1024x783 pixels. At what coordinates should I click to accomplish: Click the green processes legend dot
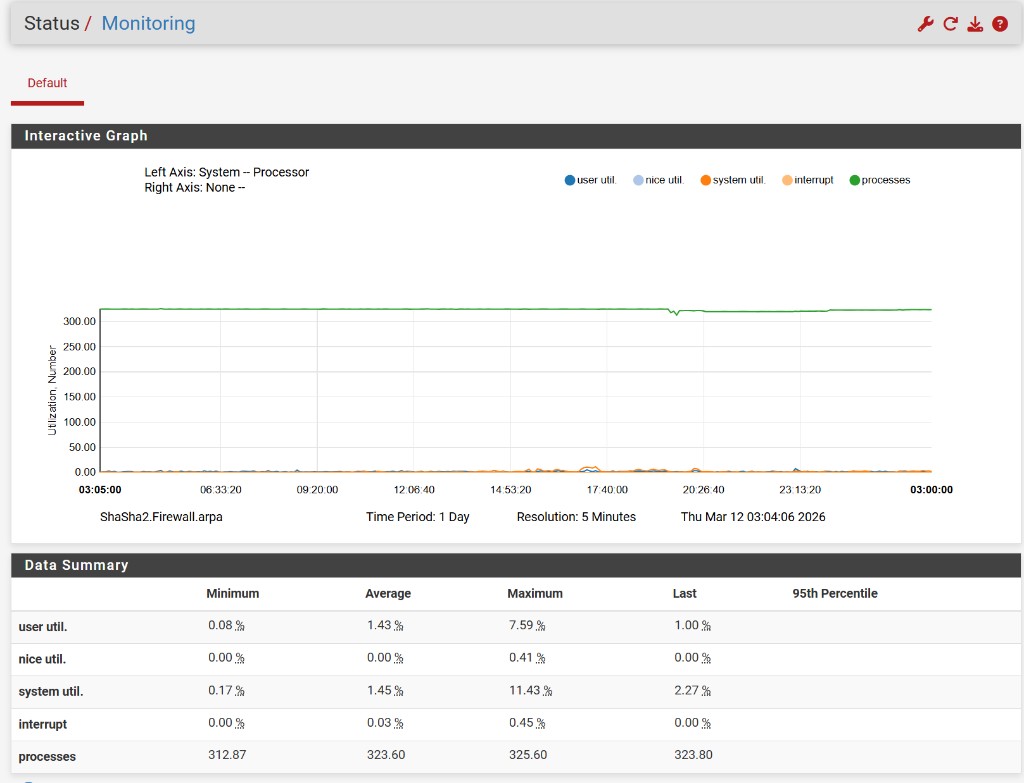(x=855, y=180)
